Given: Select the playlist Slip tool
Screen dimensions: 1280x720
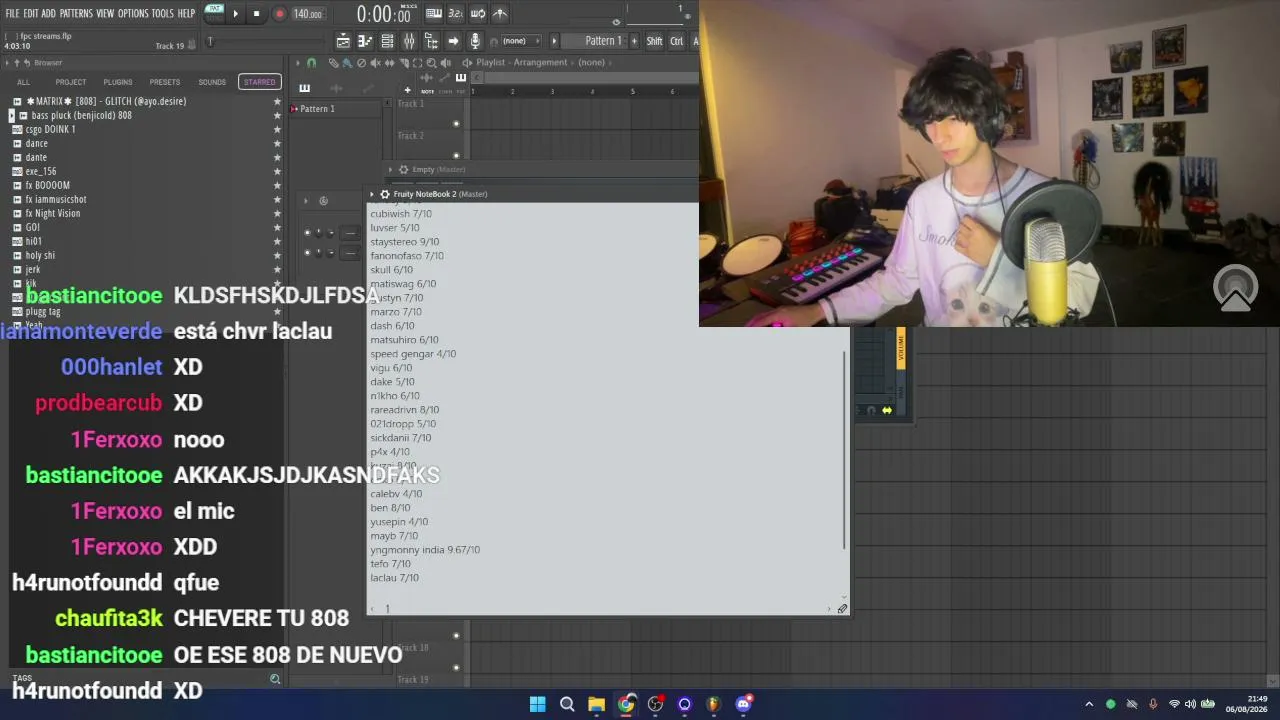Looking at the screenshot, I should (x=389, y=63).
